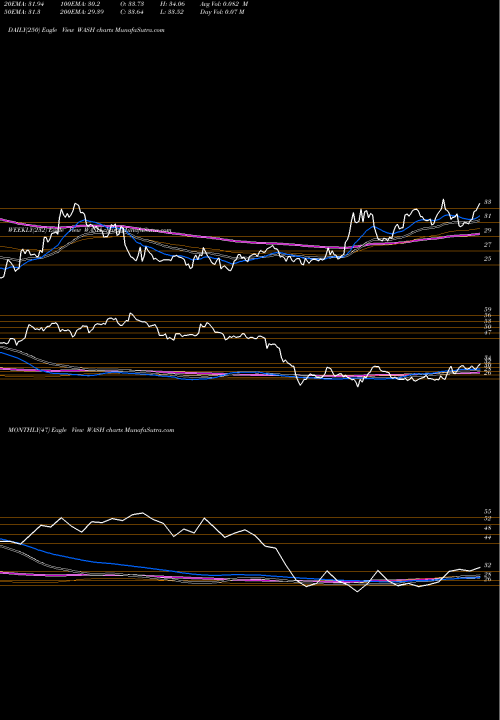This screenshot has width=500, height=720.
Task: Select the open price O: 33.73
Action: pos(134,4)
